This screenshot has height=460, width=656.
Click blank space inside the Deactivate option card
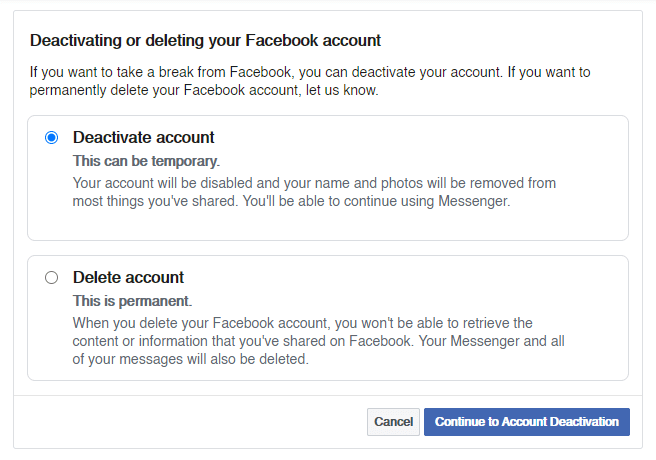coord(328,224)
